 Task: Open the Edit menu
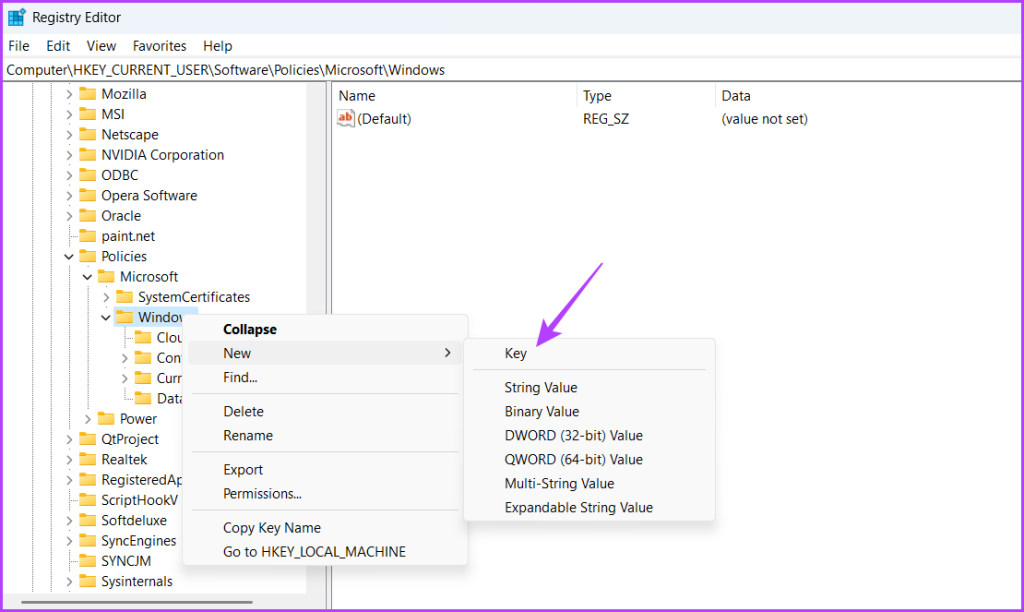(57, 46)
